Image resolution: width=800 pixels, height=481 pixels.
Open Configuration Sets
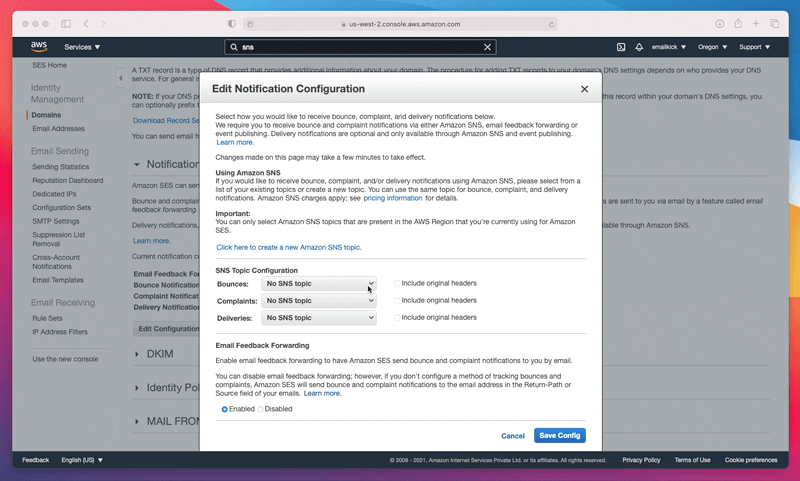click(x=62, y=208)
